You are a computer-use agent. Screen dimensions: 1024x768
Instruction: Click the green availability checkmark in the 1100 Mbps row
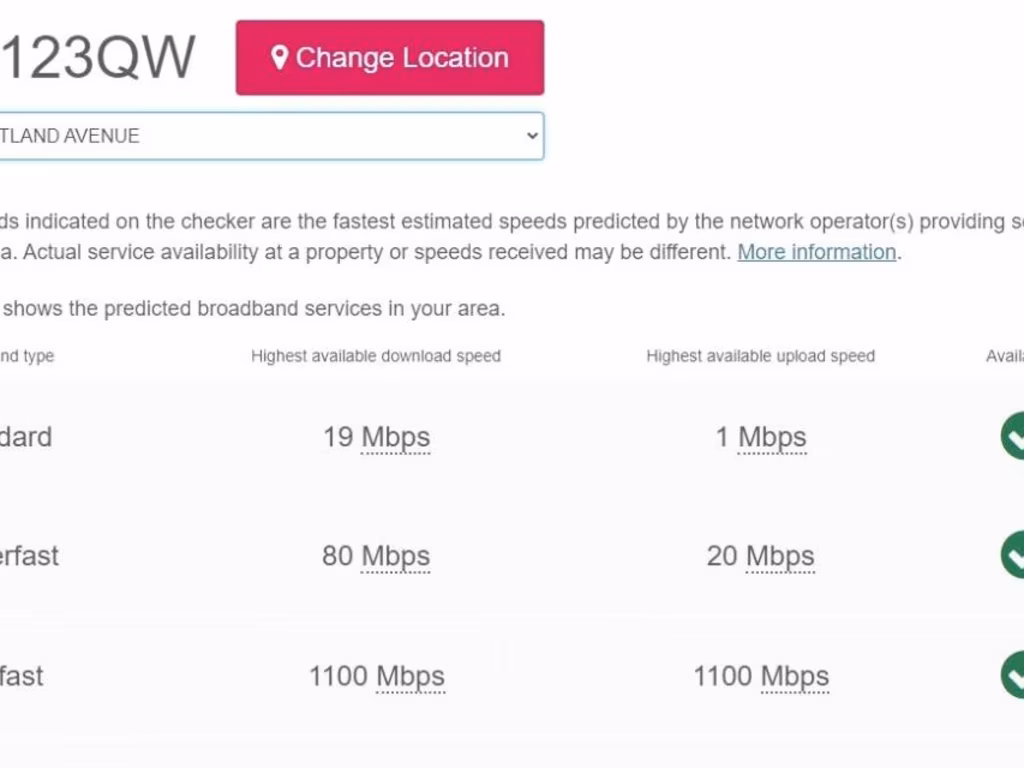click(x=1012, y=675)
